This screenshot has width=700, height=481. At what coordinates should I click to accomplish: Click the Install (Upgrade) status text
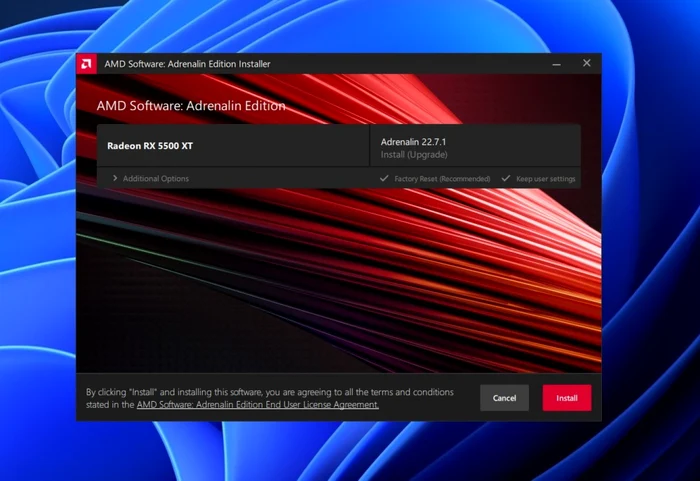point(414,155)
